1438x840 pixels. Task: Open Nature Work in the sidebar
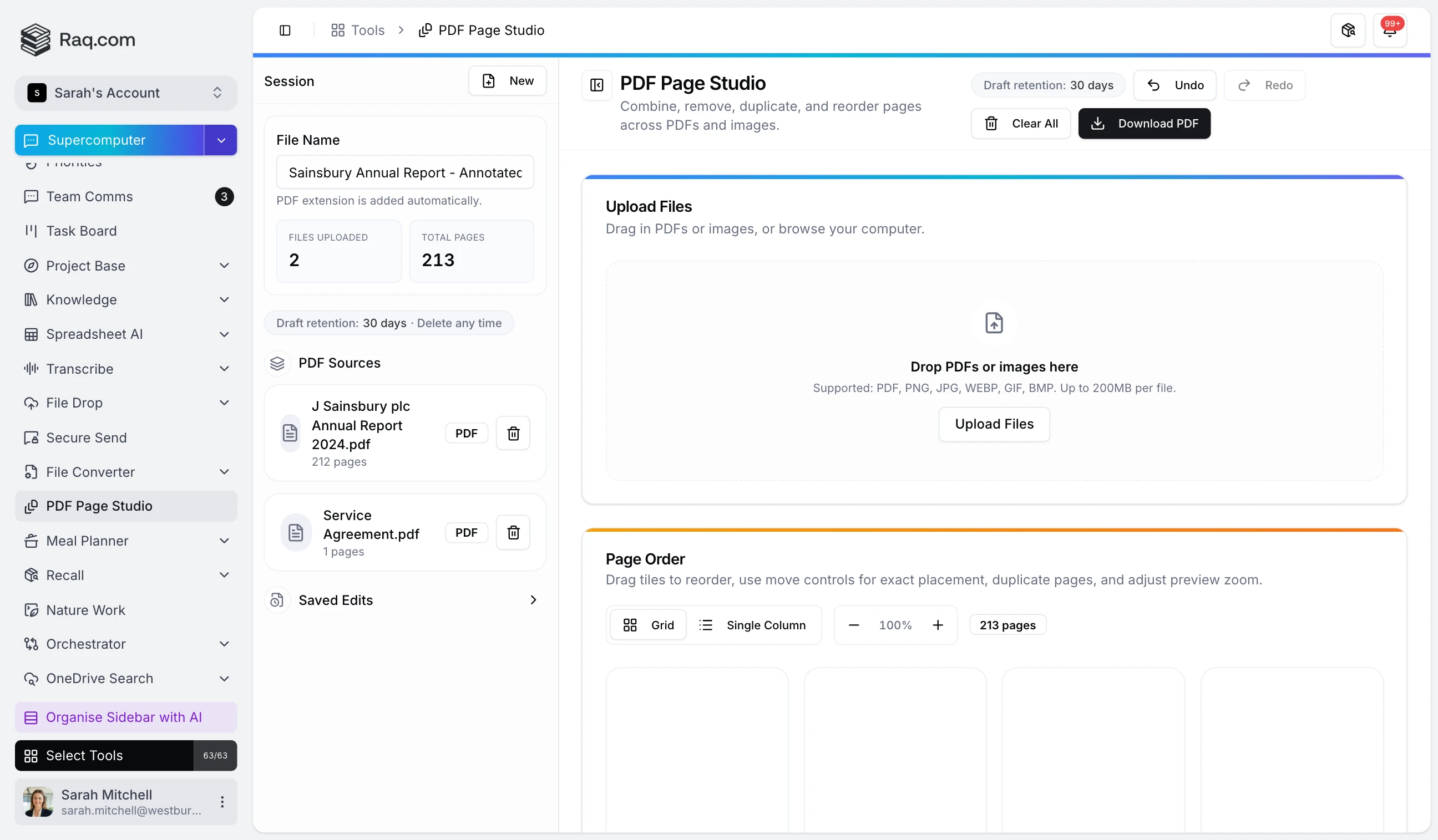point(125,609)
